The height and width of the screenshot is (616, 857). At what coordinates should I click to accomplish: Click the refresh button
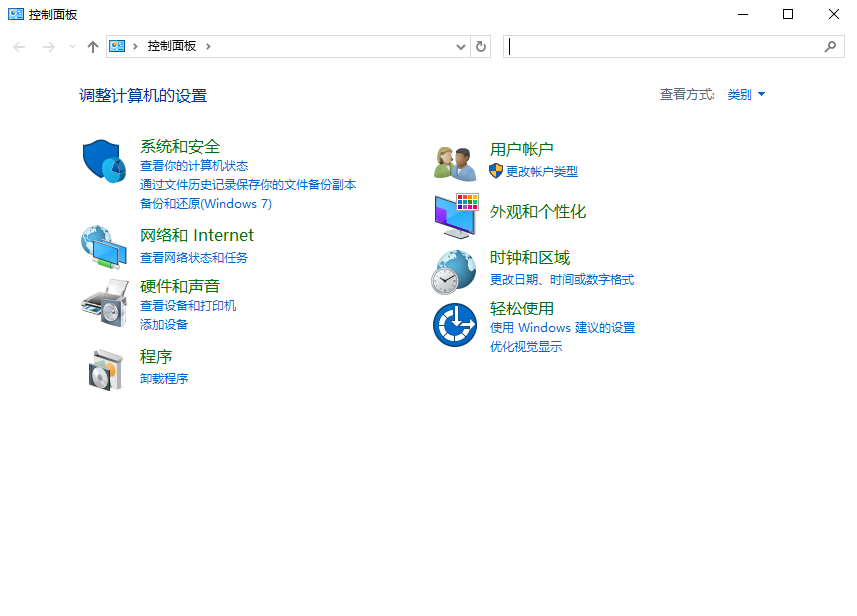point(480,46)
